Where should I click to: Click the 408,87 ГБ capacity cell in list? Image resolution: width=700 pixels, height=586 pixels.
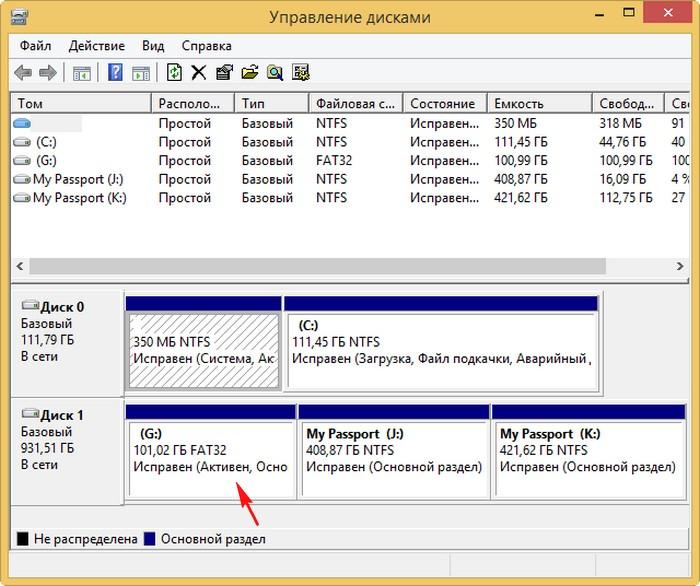(x=521, y=179)
